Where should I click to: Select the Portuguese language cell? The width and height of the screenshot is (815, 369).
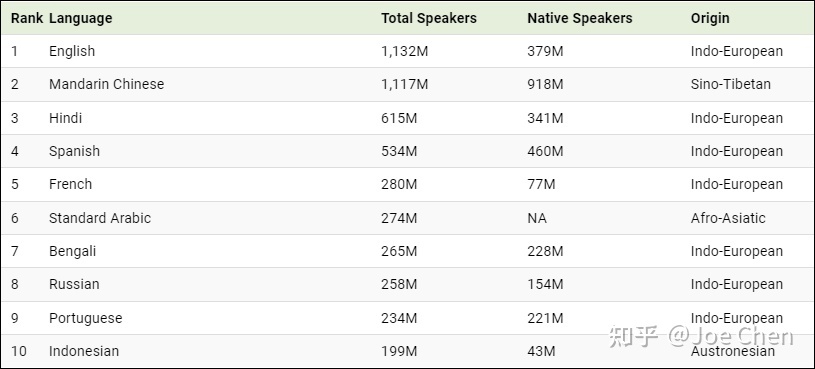[x=86, y=318]
